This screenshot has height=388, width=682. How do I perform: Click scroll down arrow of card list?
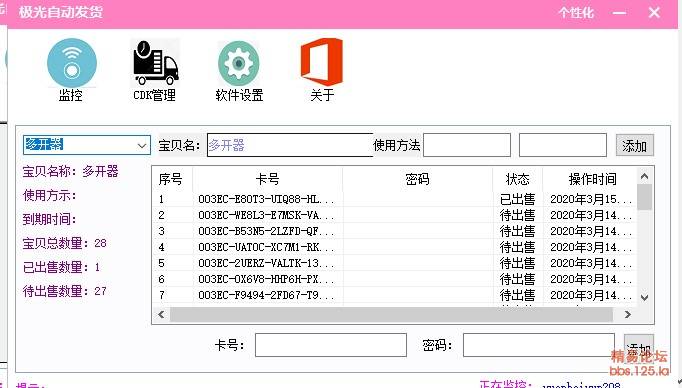[x=645, y=298]
